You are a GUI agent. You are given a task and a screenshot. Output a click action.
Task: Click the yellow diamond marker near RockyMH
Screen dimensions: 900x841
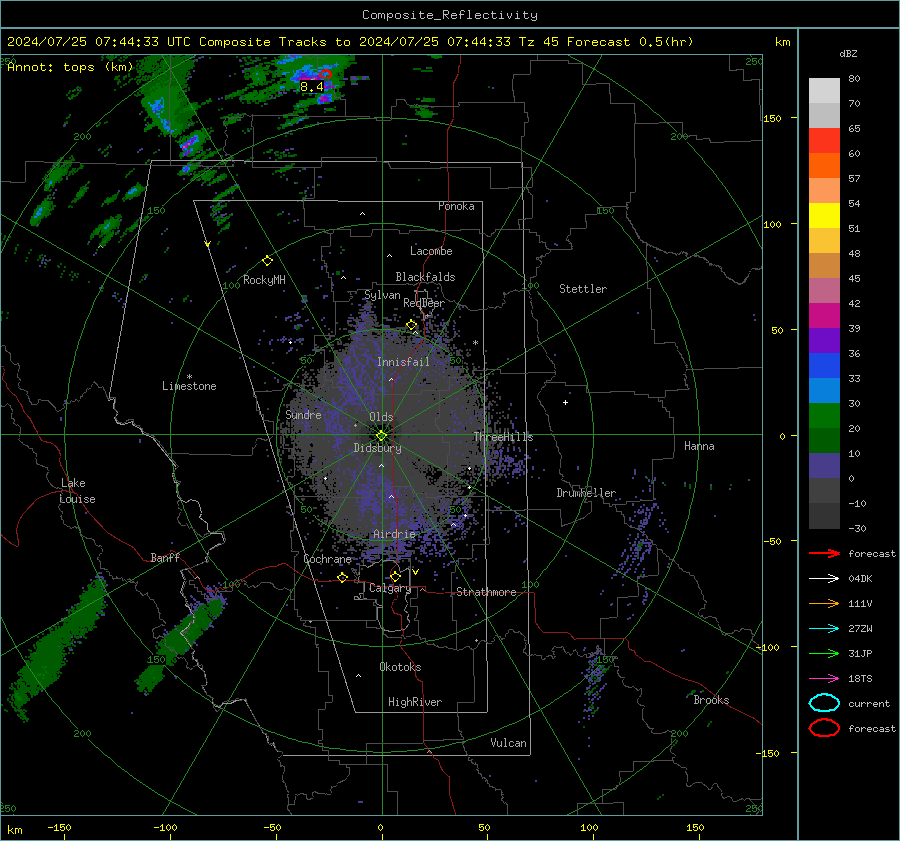click(x=267, y=261)
